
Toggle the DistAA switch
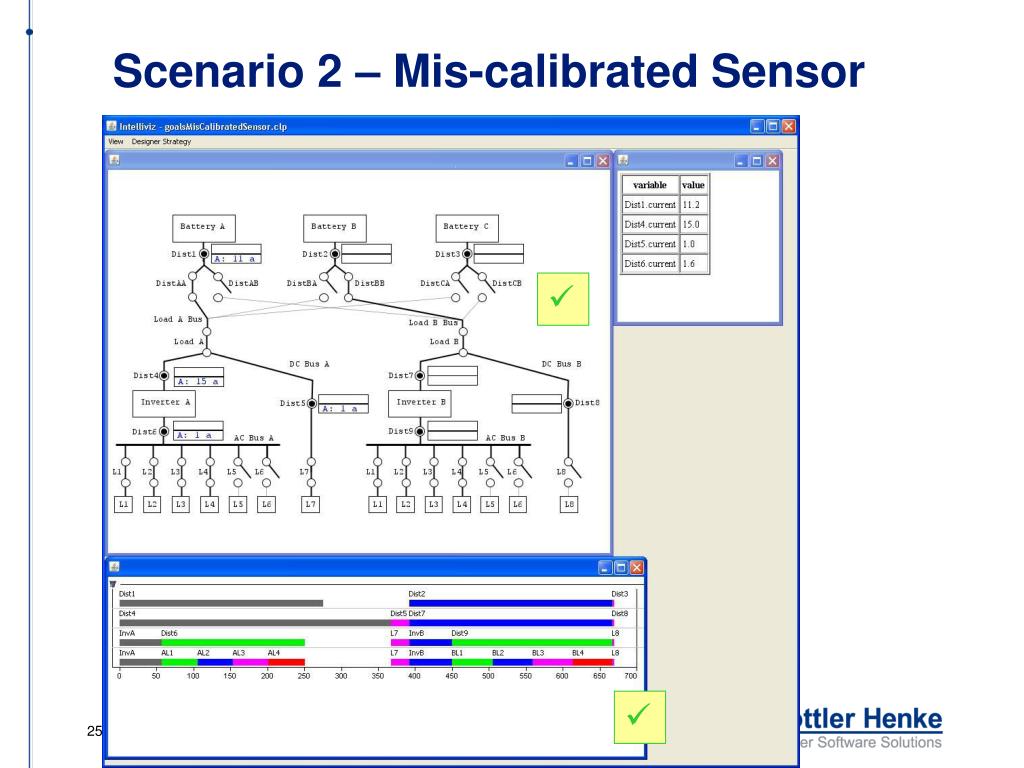(193, 286)
